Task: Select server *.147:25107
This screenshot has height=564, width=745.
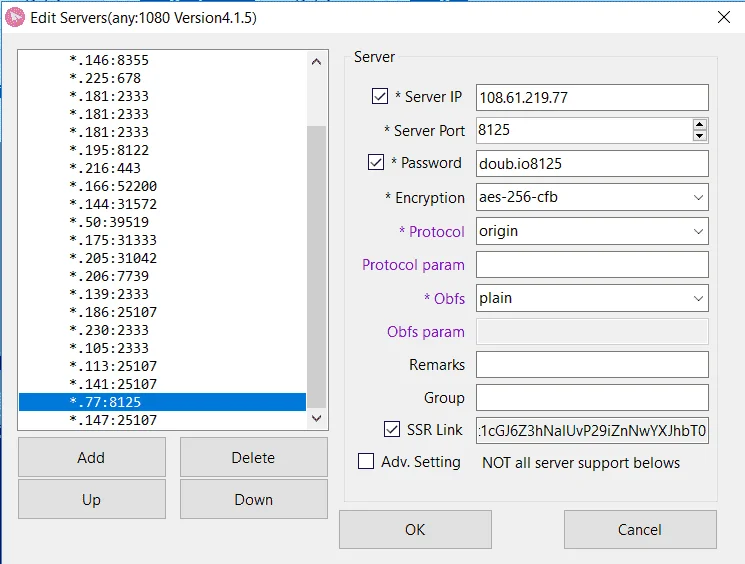Action: (162, 420)
